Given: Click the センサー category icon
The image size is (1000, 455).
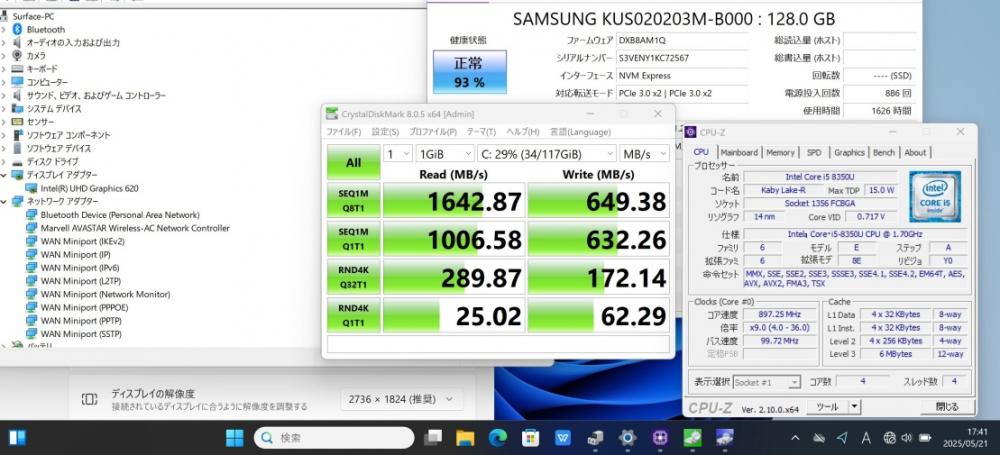Looking at the screenshot, I should coord(17,122).
